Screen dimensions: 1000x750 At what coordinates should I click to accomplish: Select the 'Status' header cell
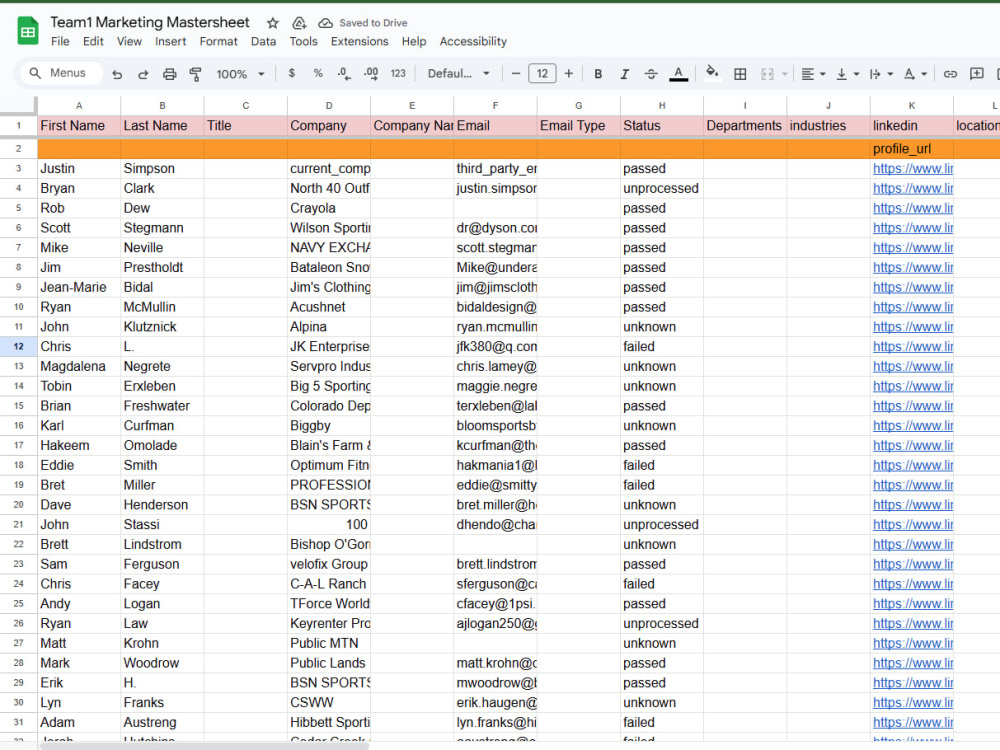click(662, 126)
